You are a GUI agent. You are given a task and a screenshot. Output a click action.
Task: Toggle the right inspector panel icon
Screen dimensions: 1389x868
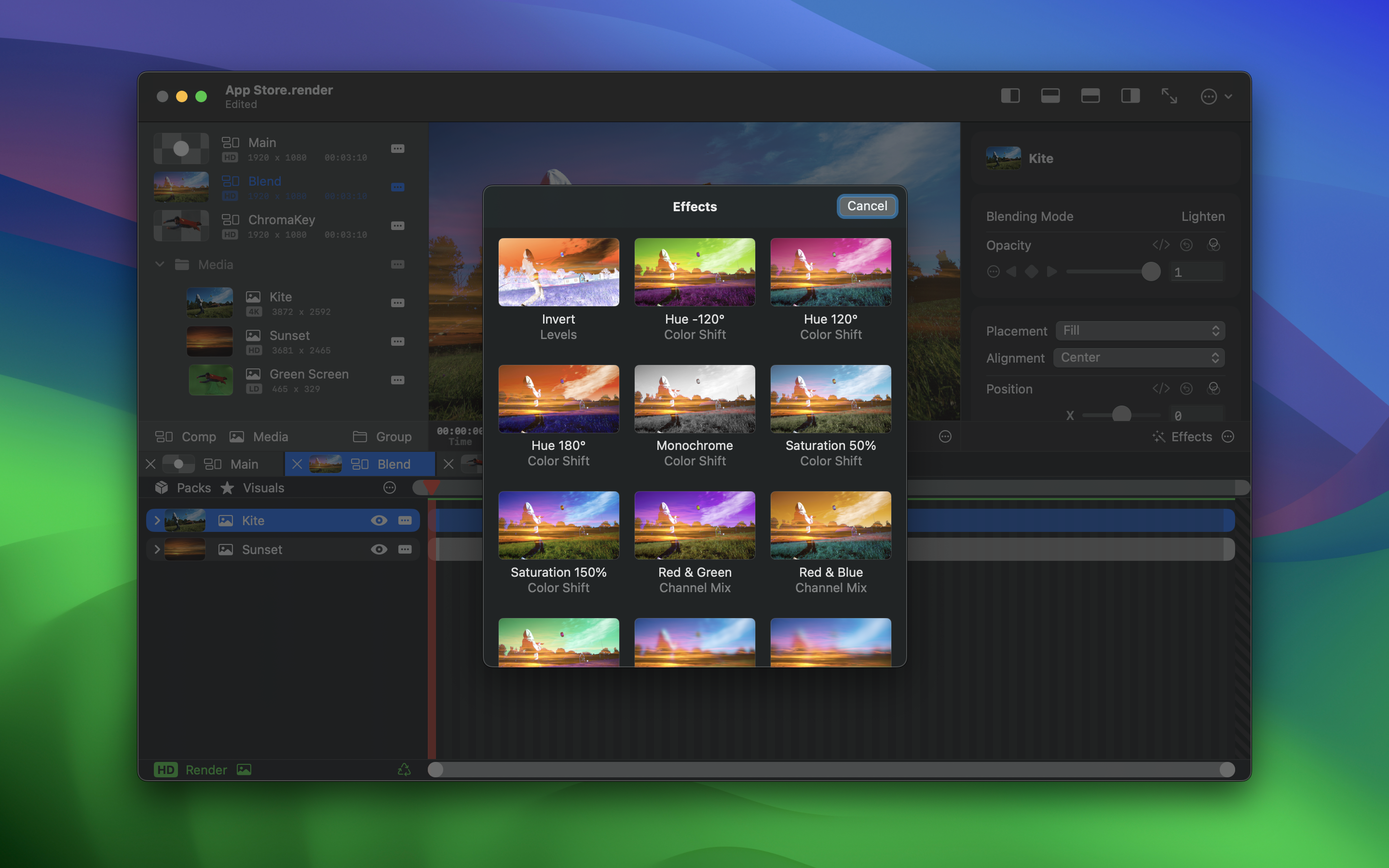click(x=1130, y=96)
